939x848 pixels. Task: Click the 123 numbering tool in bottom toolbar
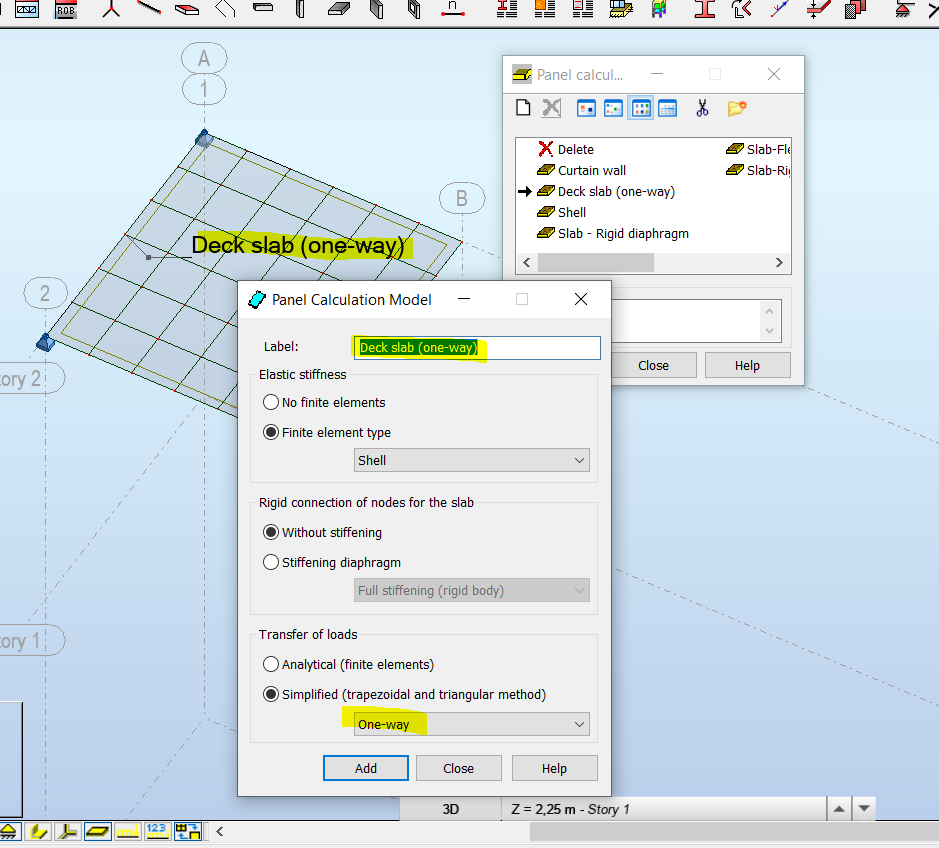[x=158, y=831]
